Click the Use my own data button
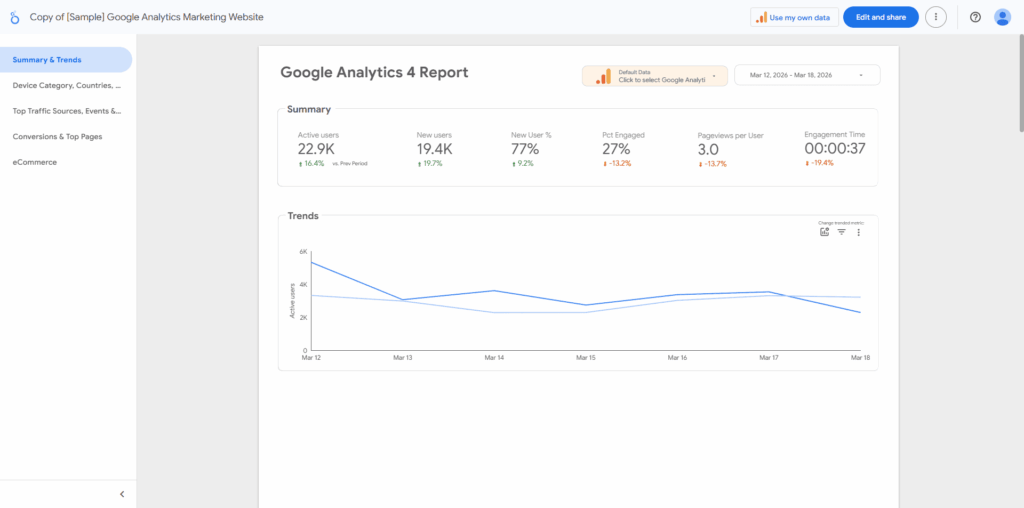The image size is (1024, 508). click(794, 17)
